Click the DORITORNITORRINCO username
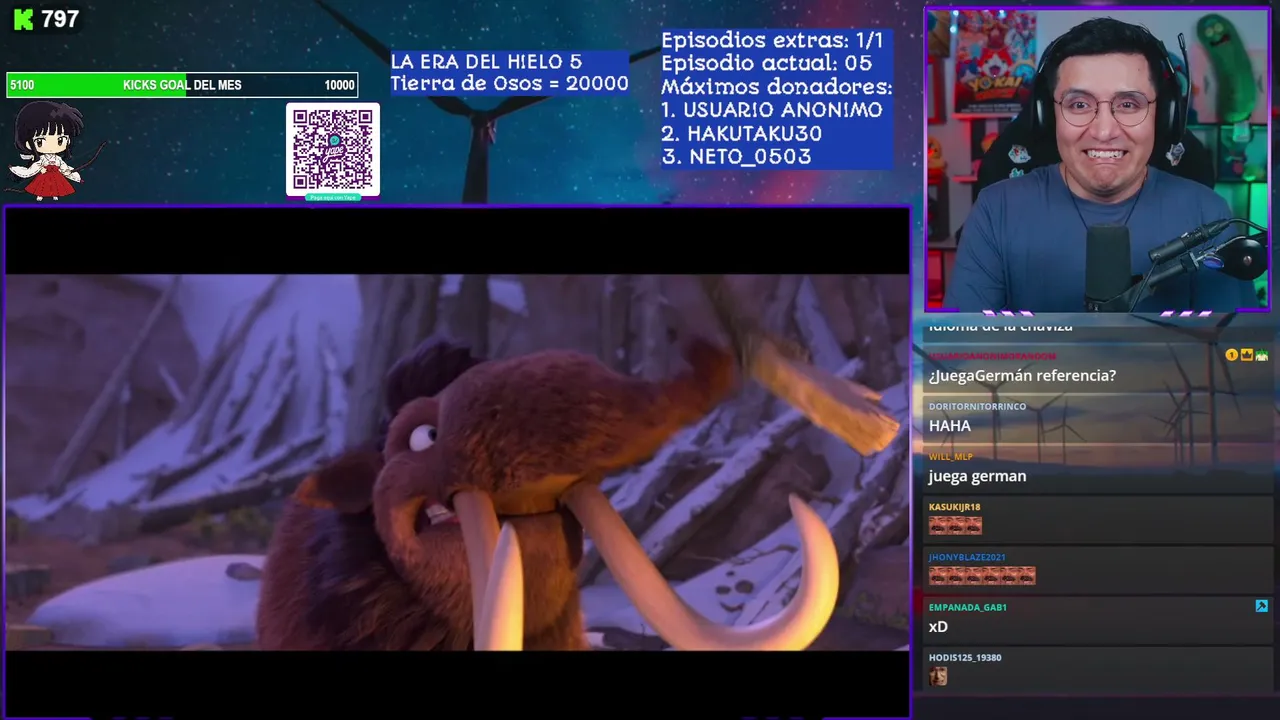The image size is (1280, 720). [x=977, y=406]
